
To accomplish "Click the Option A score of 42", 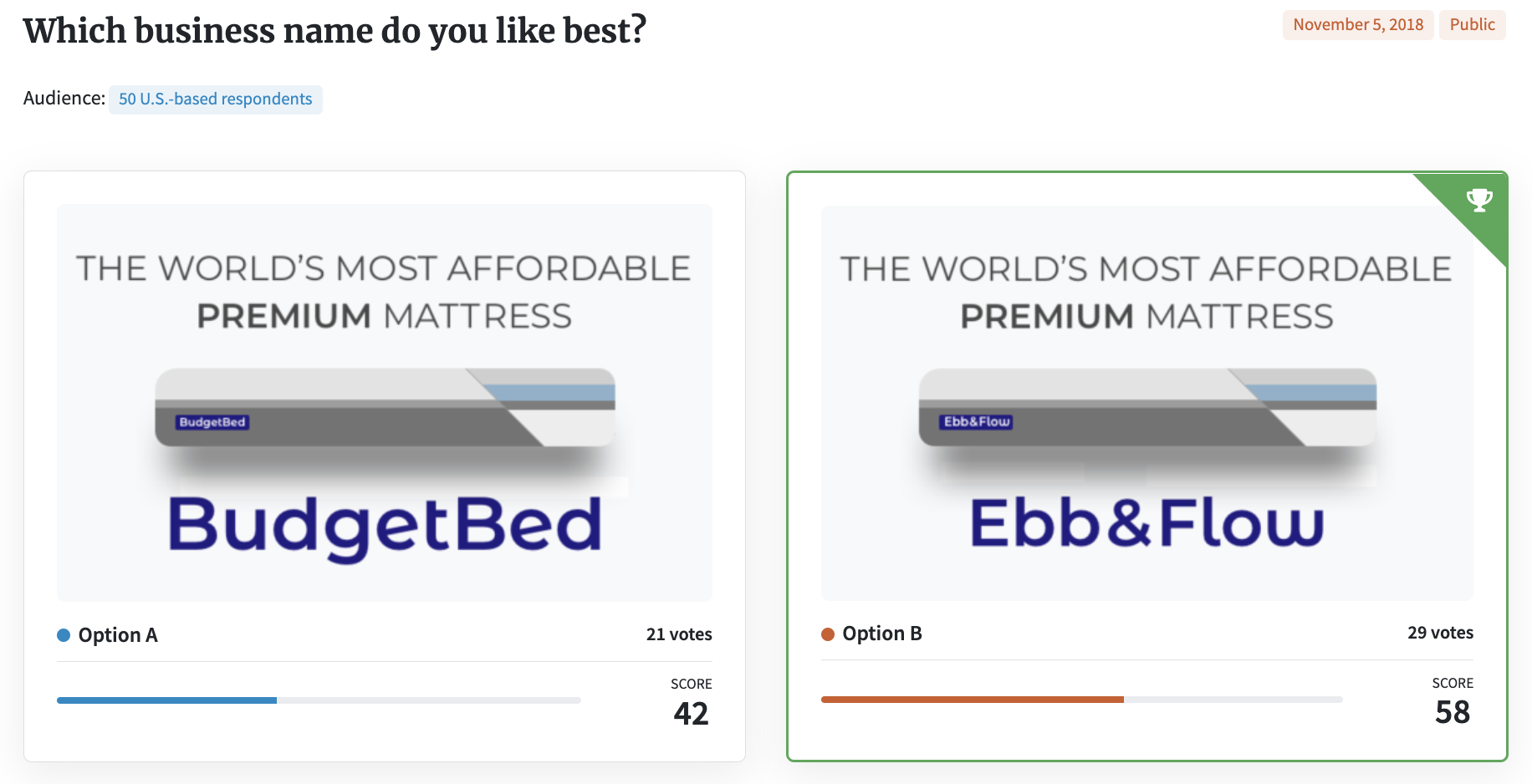I will point(691,714).
